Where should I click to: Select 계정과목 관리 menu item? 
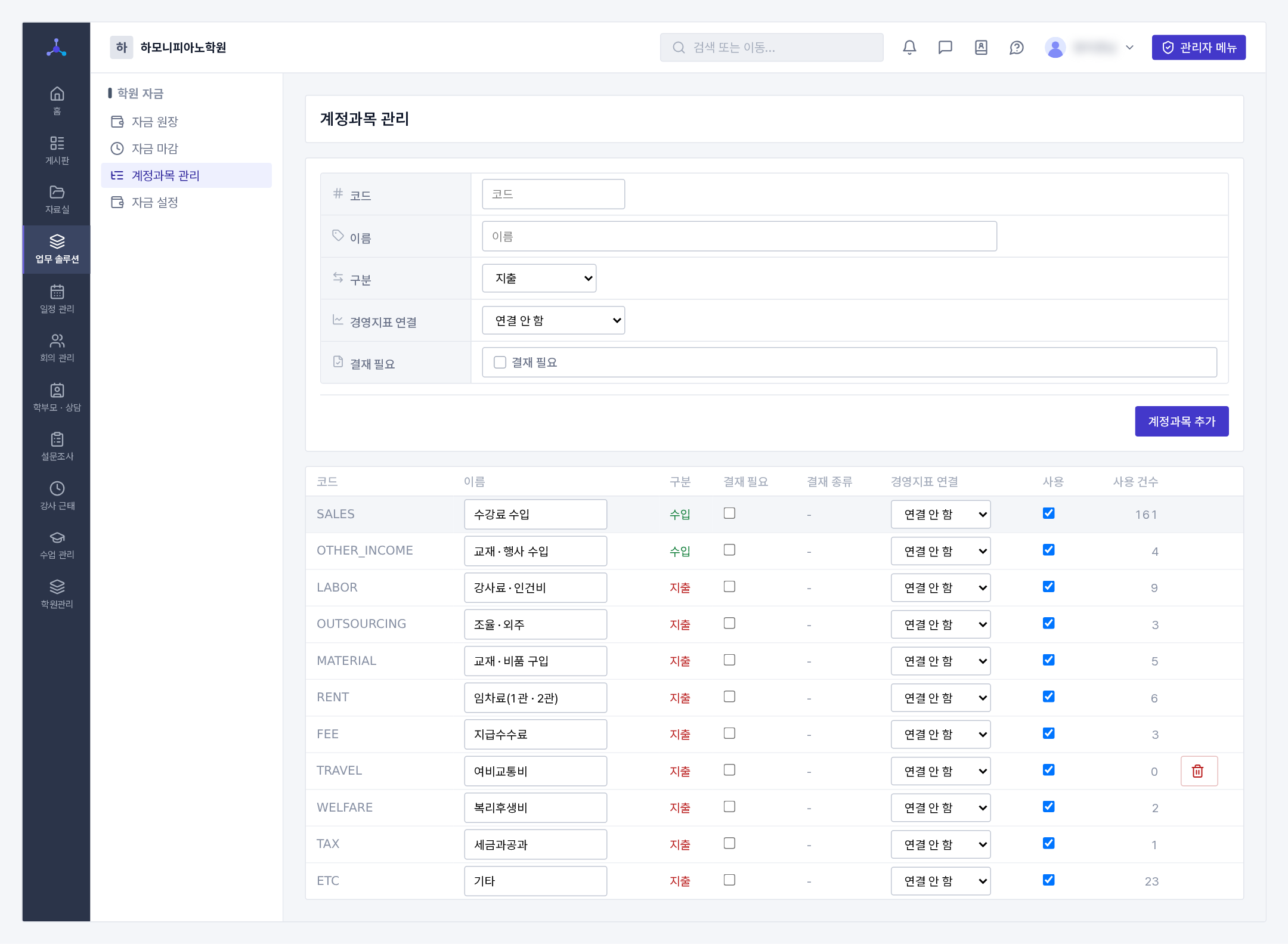[x=186, y=175]
